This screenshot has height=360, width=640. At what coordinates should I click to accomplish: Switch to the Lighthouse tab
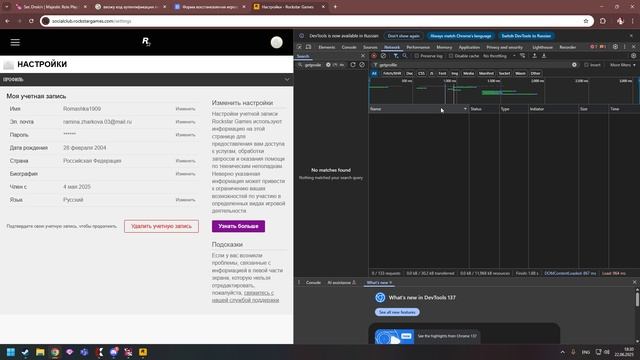542,47
